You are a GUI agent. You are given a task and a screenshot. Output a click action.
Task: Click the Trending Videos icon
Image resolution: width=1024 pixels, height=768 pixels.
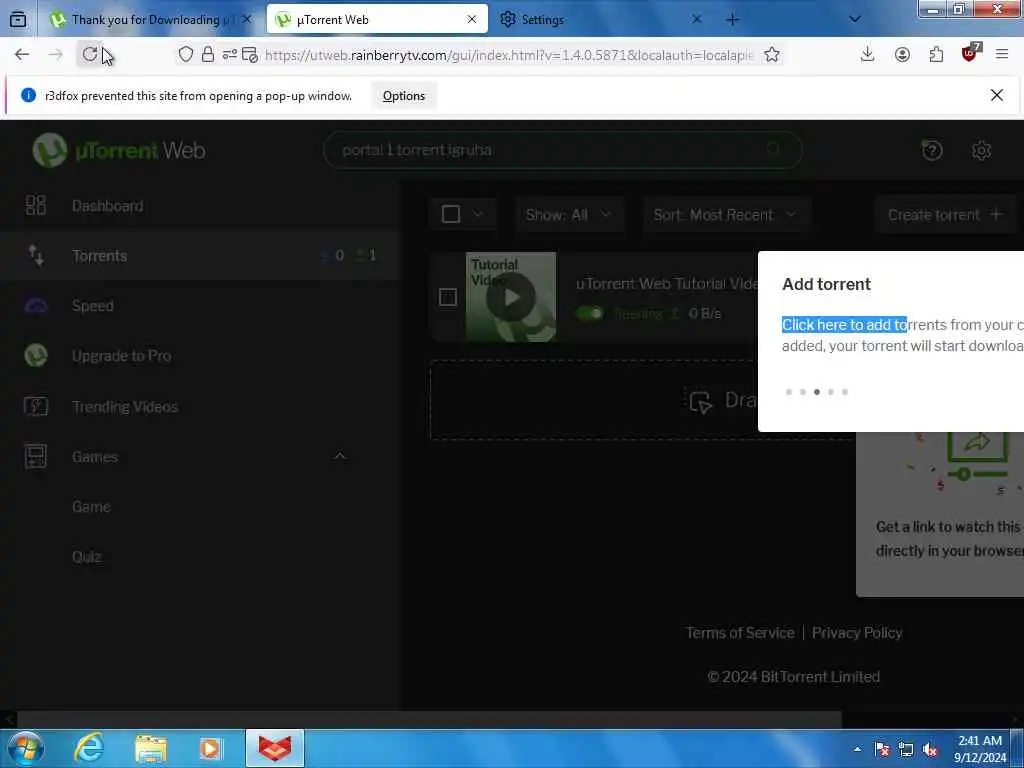click(x=36, y=406)
